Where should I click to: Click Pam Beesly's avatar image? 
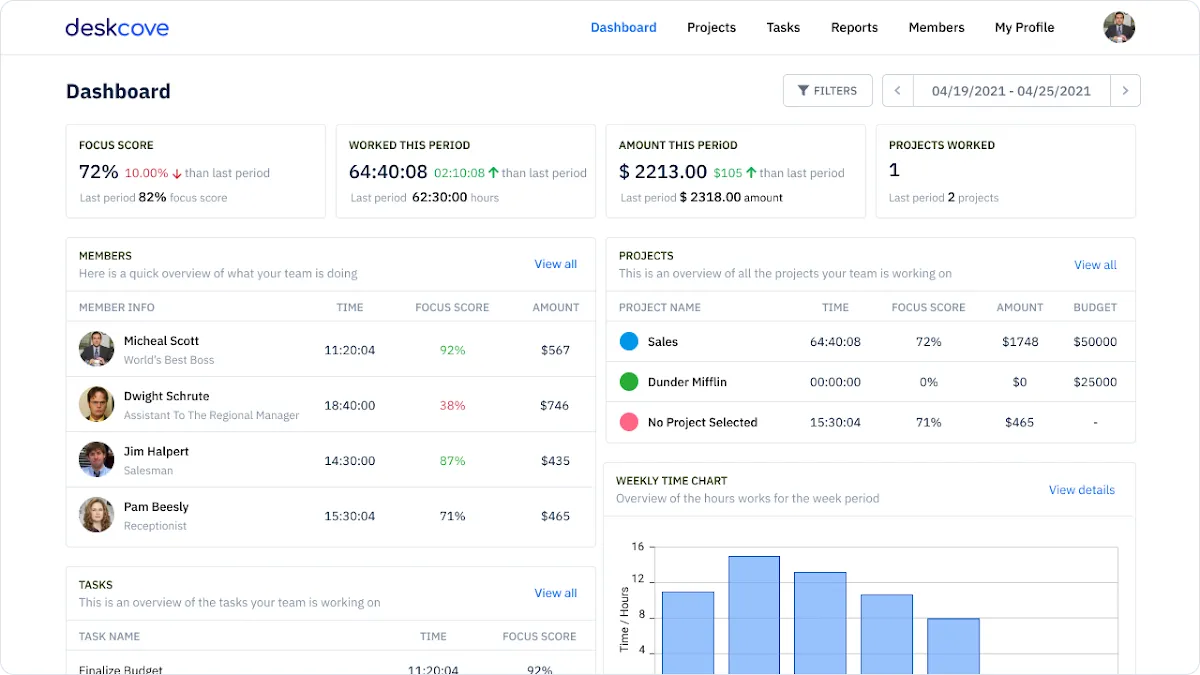pos(96,515)
